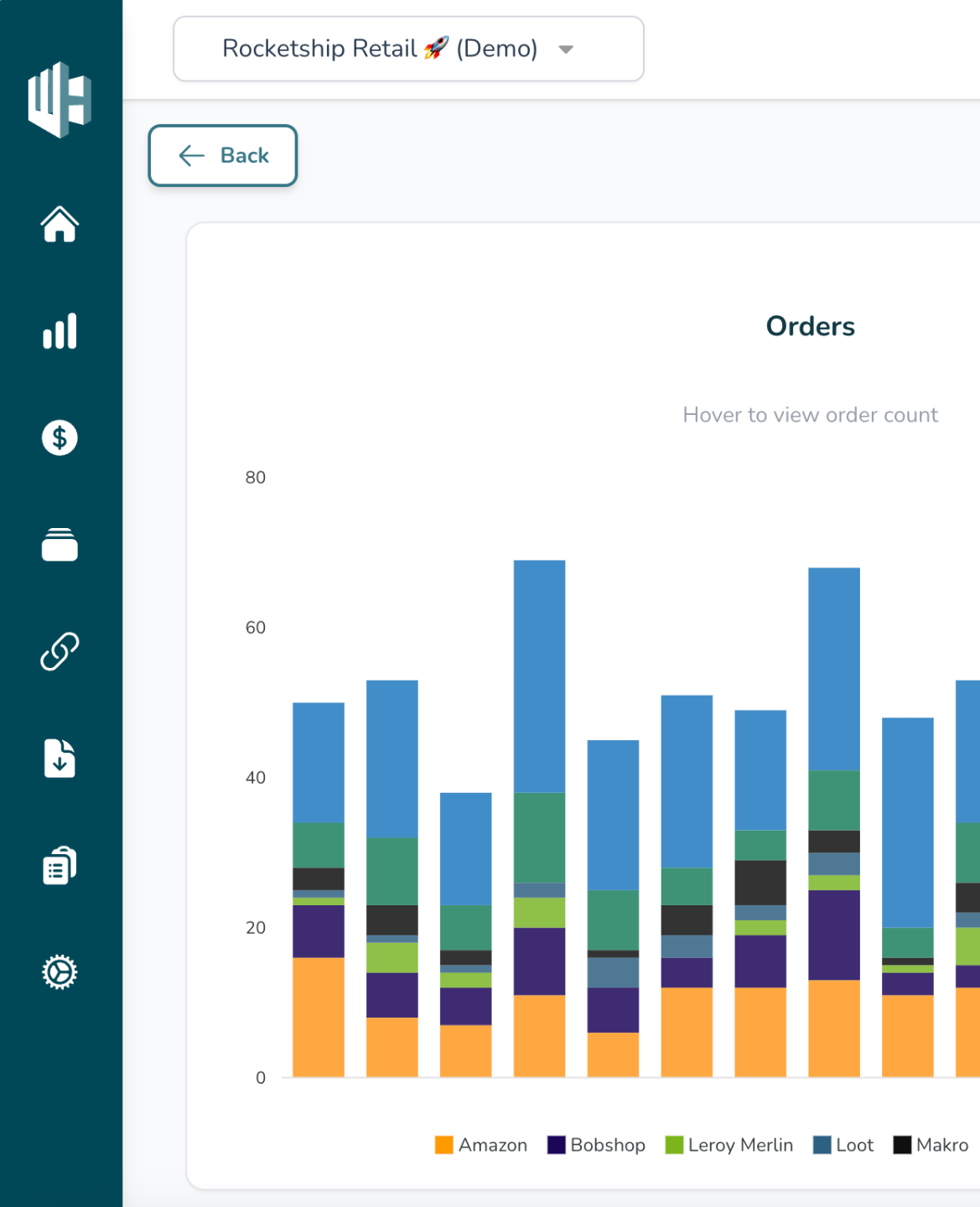Click the app logo in sidebar
The image size is (980, 1207).
pos(60,100)
